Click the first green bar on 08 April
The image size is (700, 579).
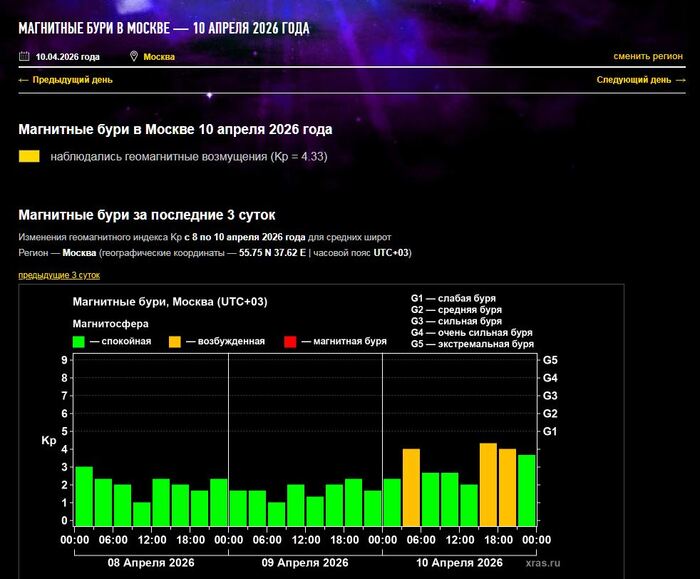point(84,496)
